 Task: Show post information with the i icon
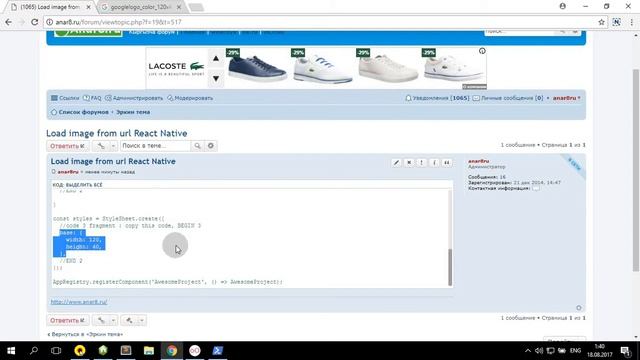pos(434,162)
